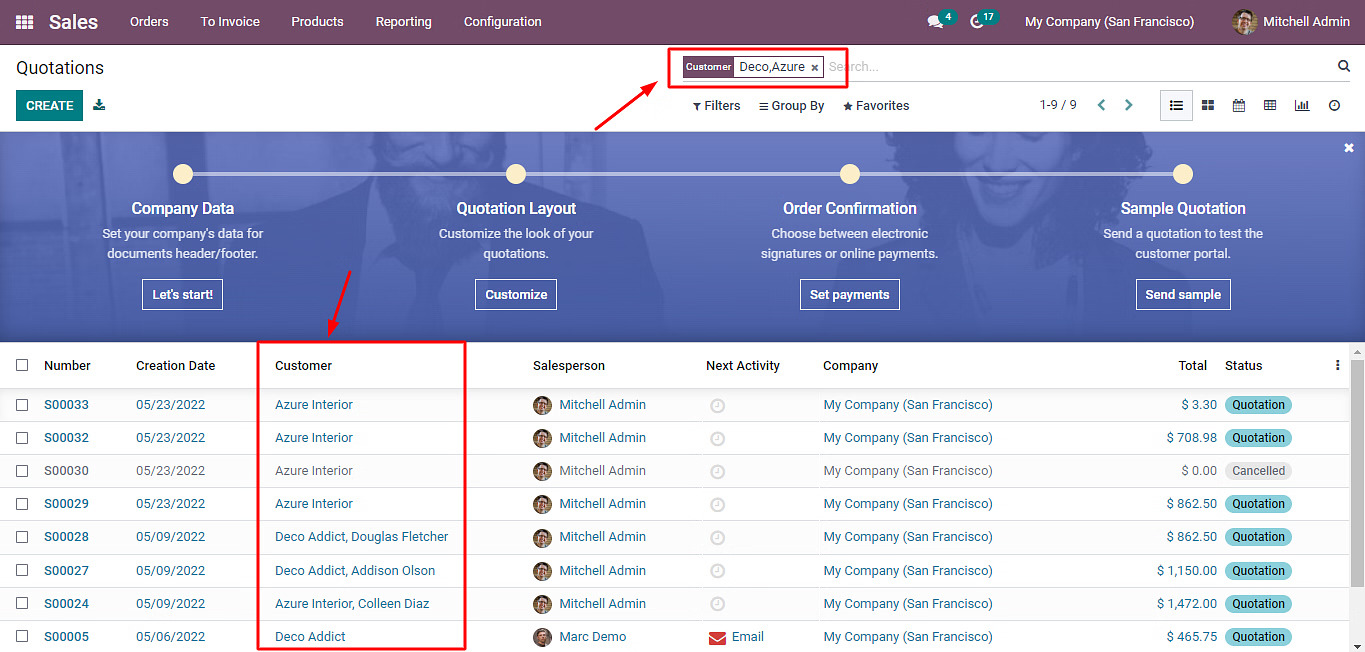Toggle the select-all header checkbox
The image size is (1365, 652).
(22, 365)
